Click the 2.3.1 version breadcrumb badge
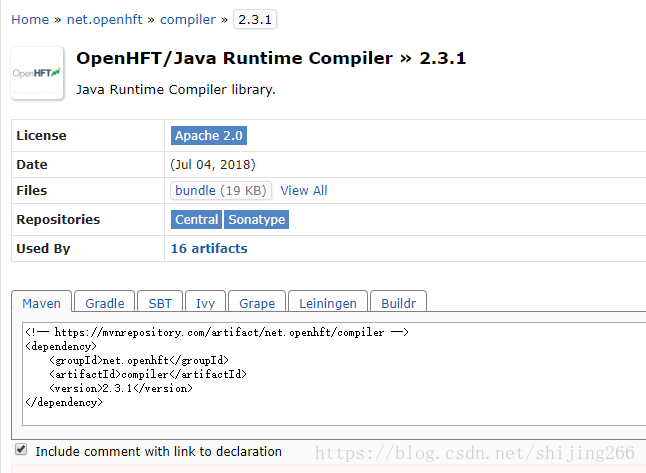Viewport: 646px width, 473px height. pyautogui.click(x=255, y=19)
